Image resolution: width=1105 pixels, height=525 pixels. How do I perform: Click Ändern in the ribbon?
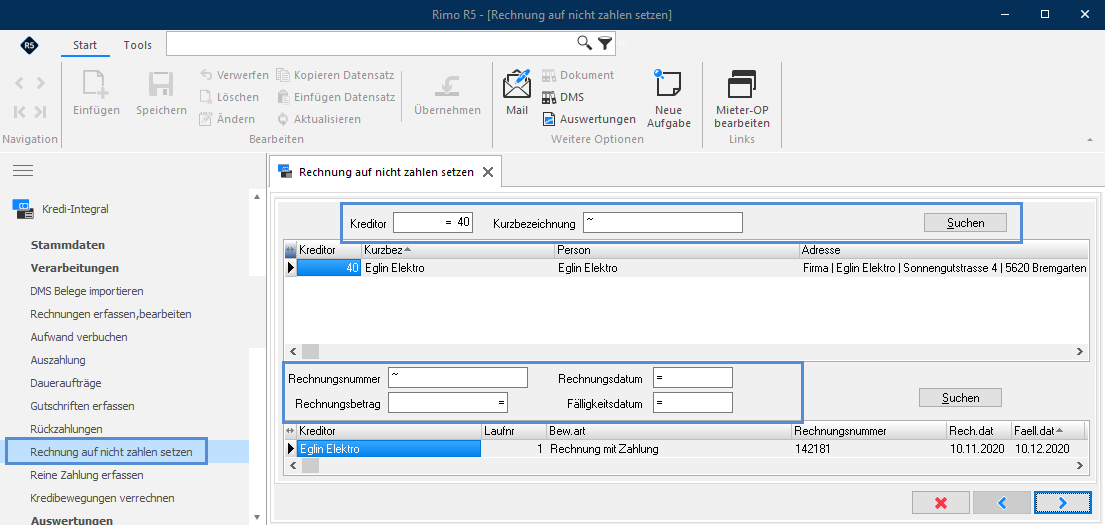227,119
